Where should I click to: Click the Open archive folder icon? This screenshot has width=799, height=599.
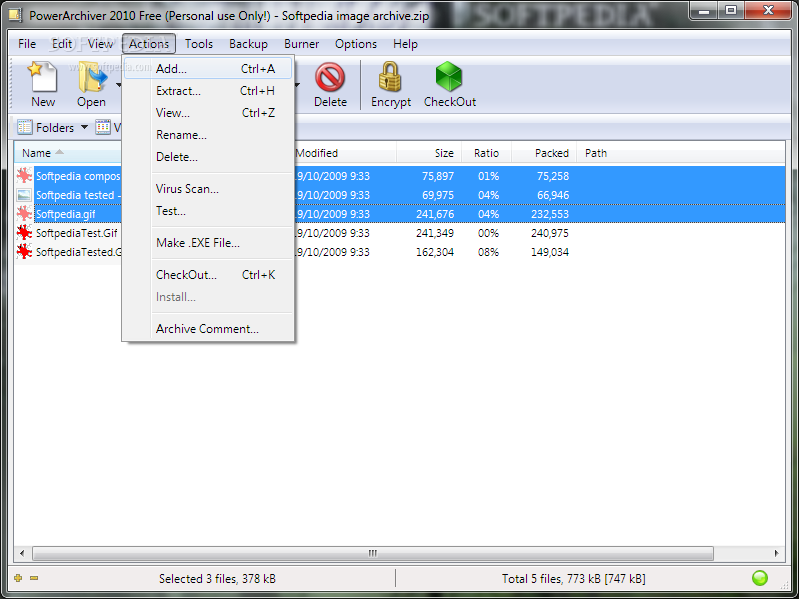click(92, 77)
